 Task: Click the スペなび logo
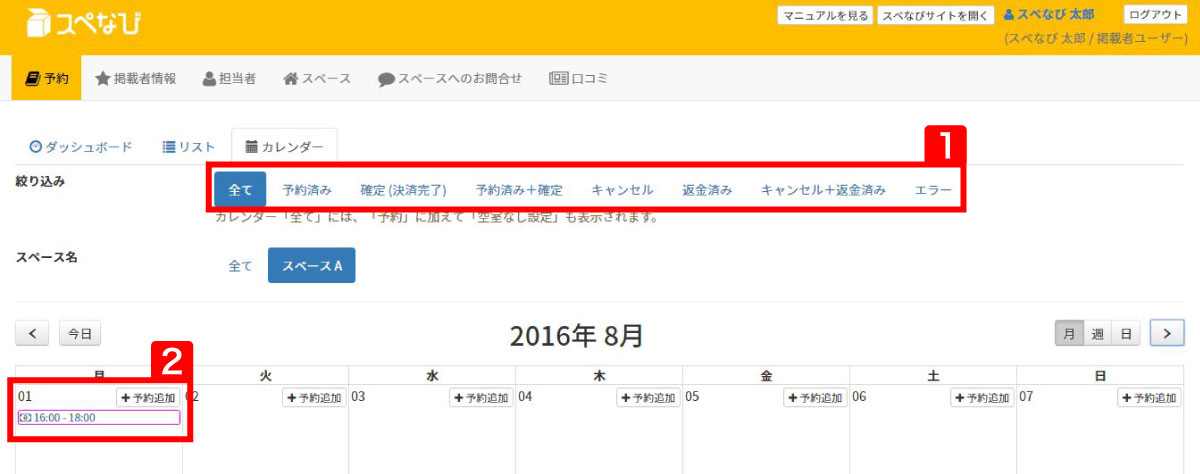(x=83, y=22)
